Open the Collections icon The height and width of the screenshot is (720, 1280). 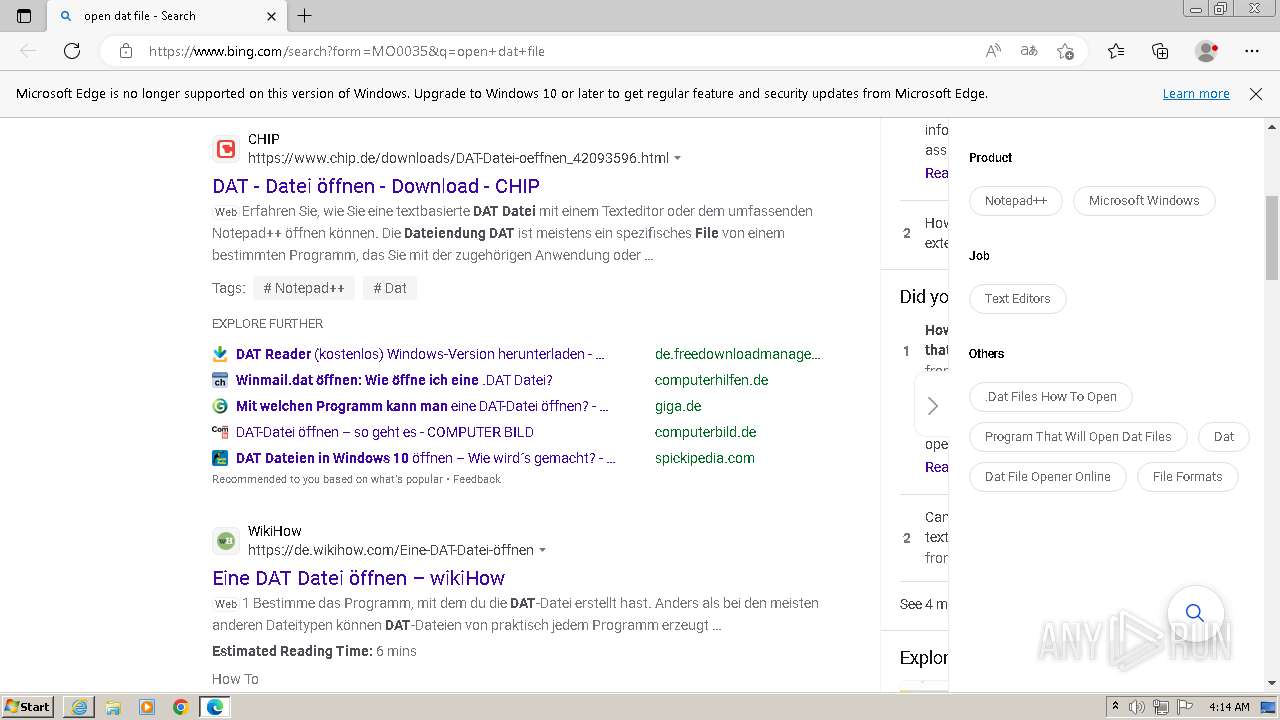tap(1160, 51)
